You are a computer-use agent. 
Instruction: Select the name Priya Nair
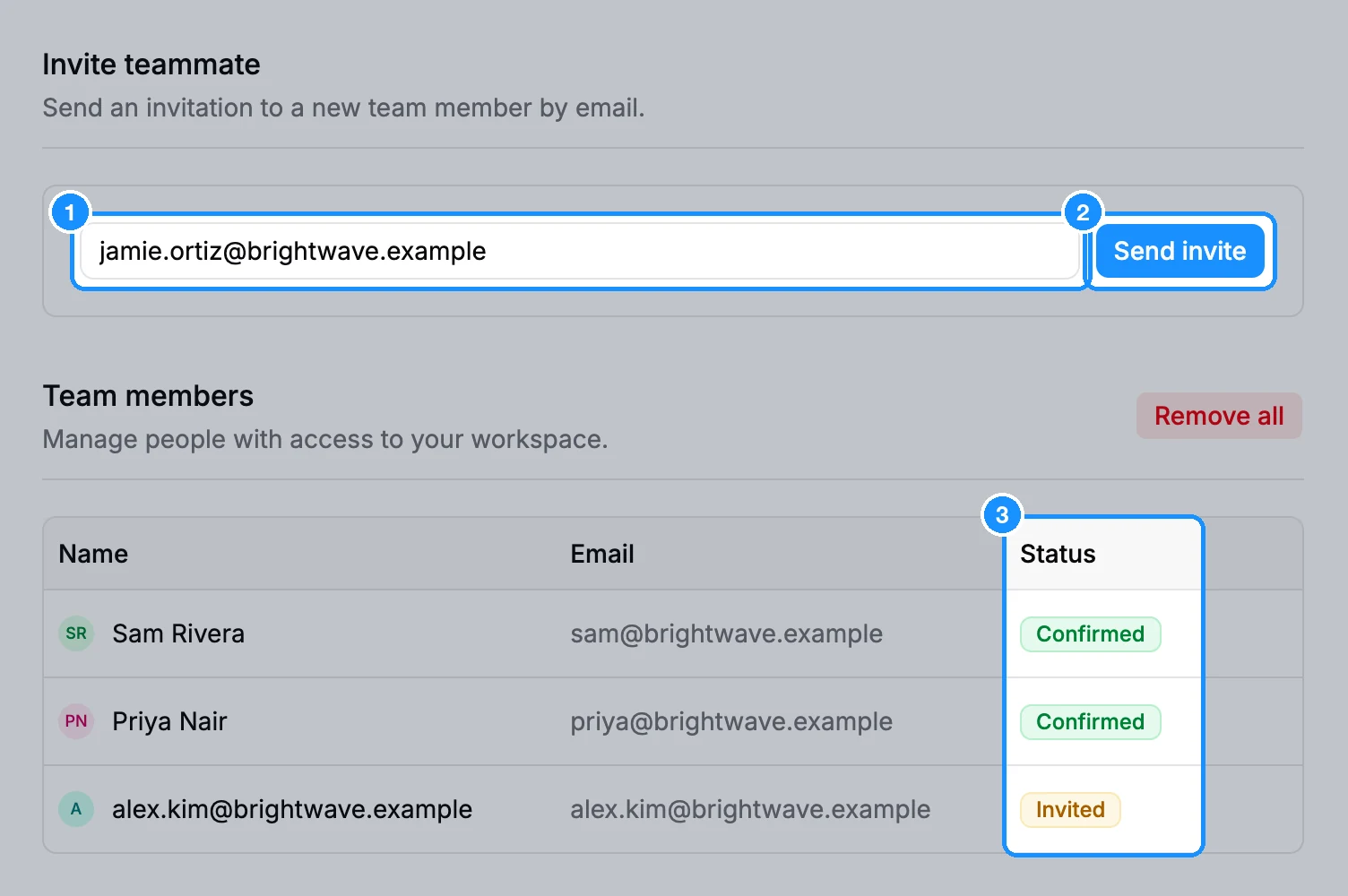pos(169,721)
